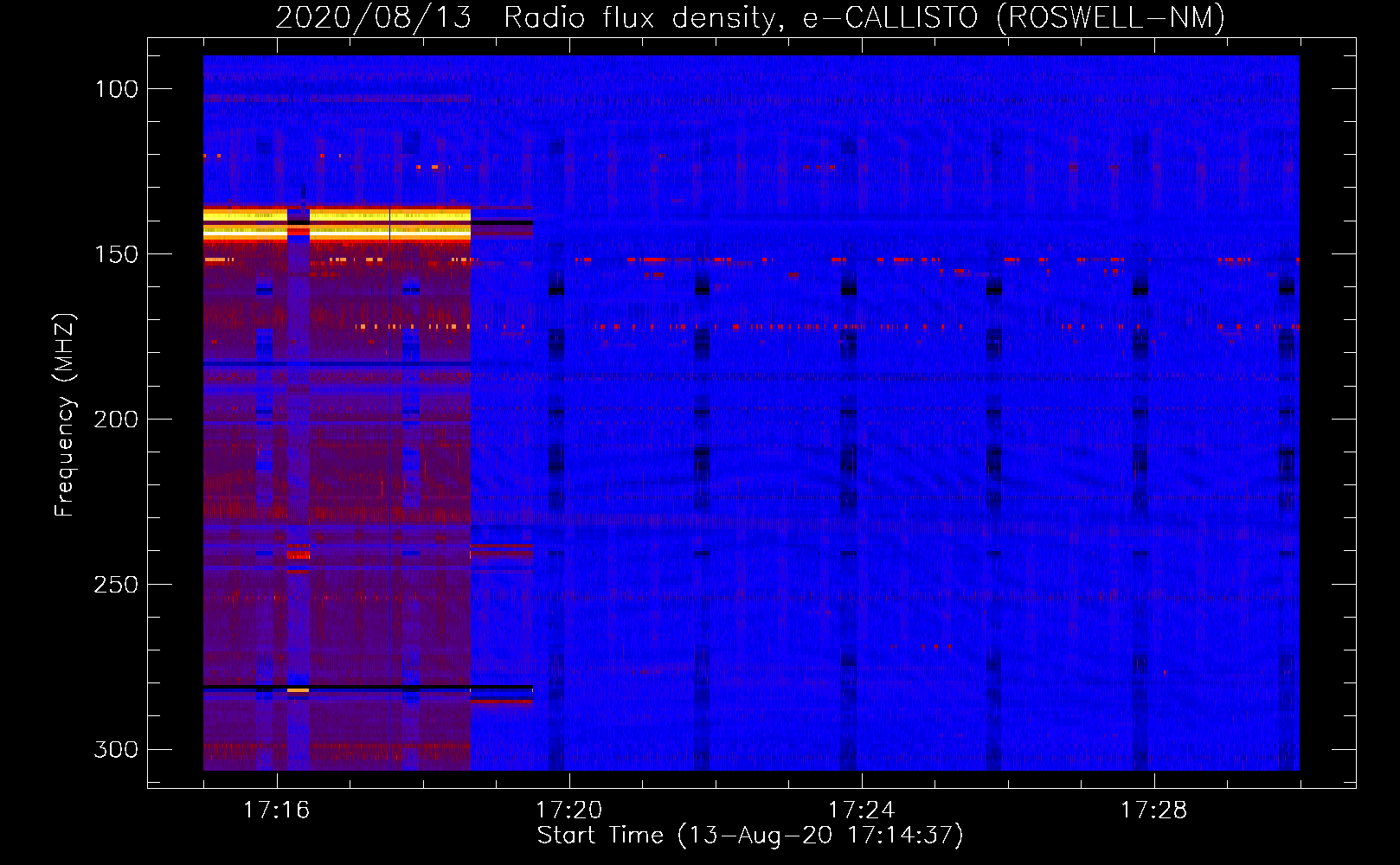The height and width of the screenshot is (865, 1400).
Task: Click the 100 frequency tick label
Action: pyautogui.click(x=116, y=89)
